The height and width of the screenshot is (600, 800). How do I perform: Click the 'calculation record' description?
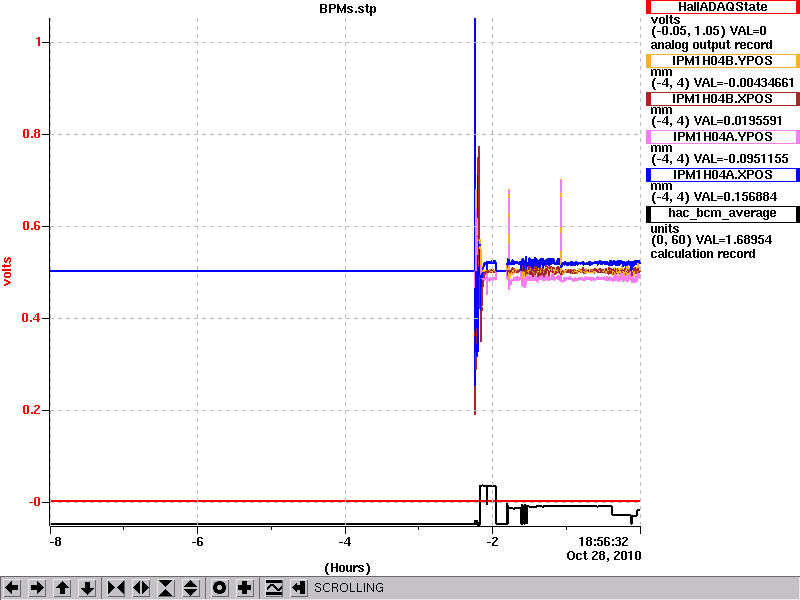pos(703,254)
